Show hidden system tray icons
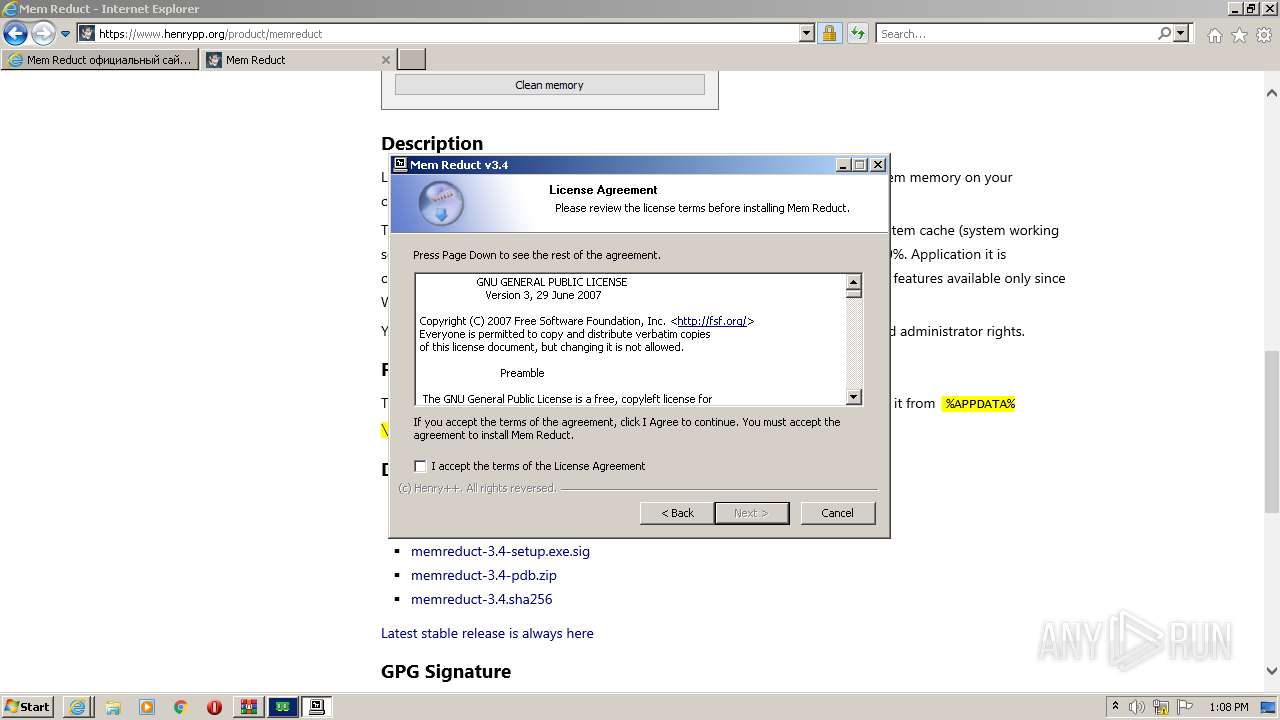Viewport: 1280px width, 720px height. 1116,707
